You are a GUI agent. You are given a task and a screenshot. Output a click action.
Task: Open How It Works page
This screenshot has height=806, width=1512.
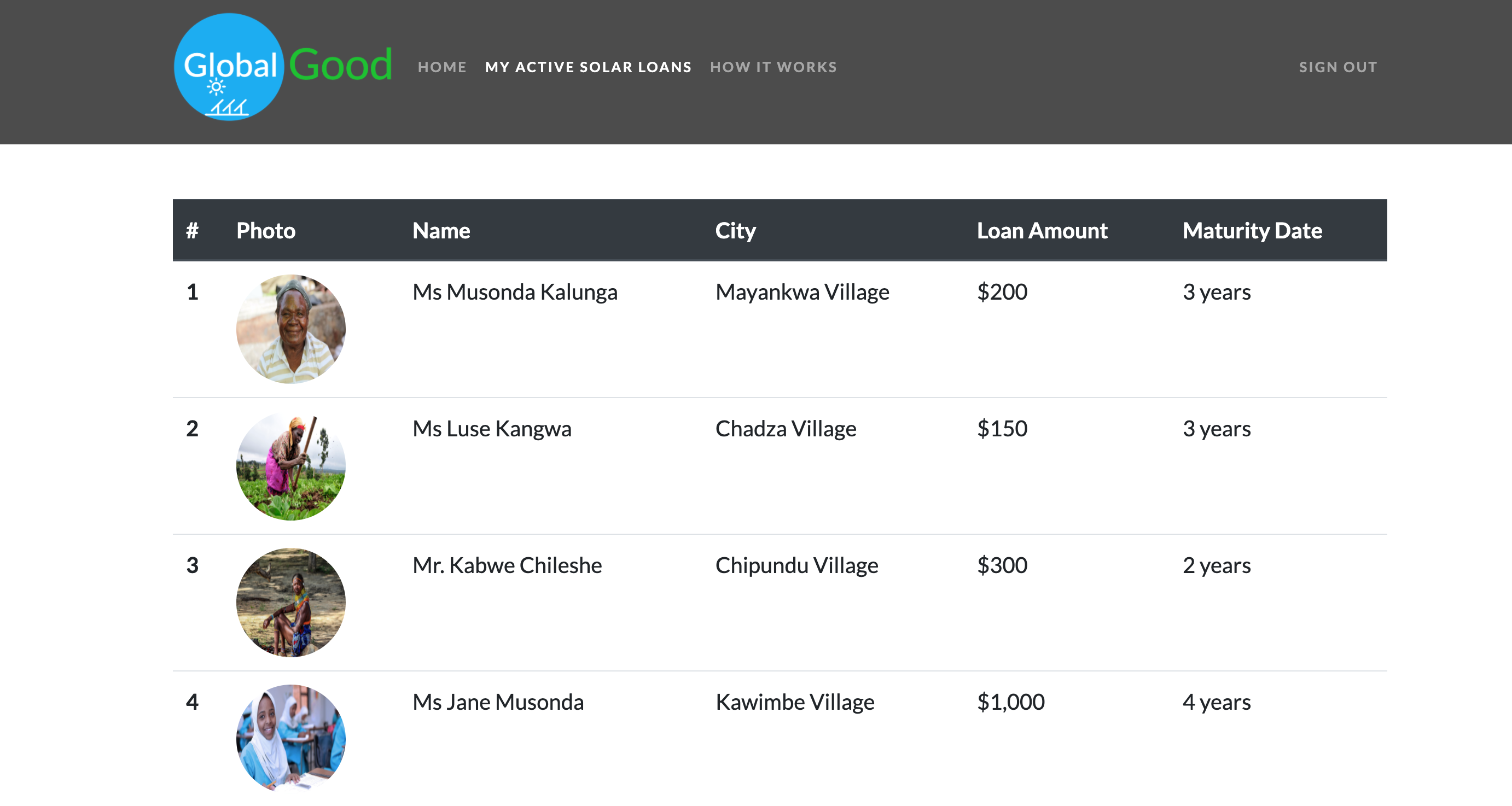point(773,67)
